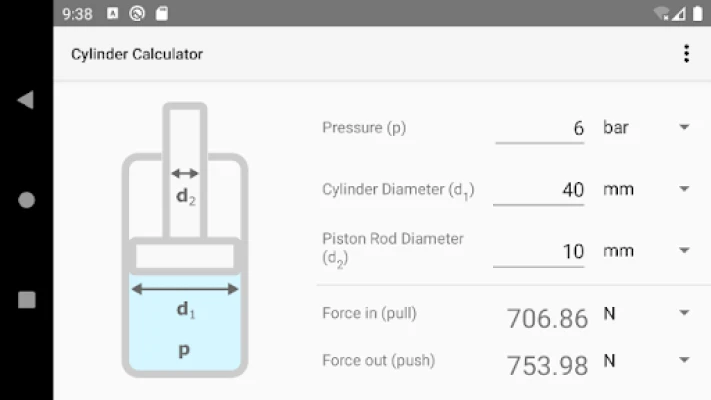Screen dimensions: 711x400
Task: Click the cylinder diagram d2 arrow
Action: pos(185,173)
